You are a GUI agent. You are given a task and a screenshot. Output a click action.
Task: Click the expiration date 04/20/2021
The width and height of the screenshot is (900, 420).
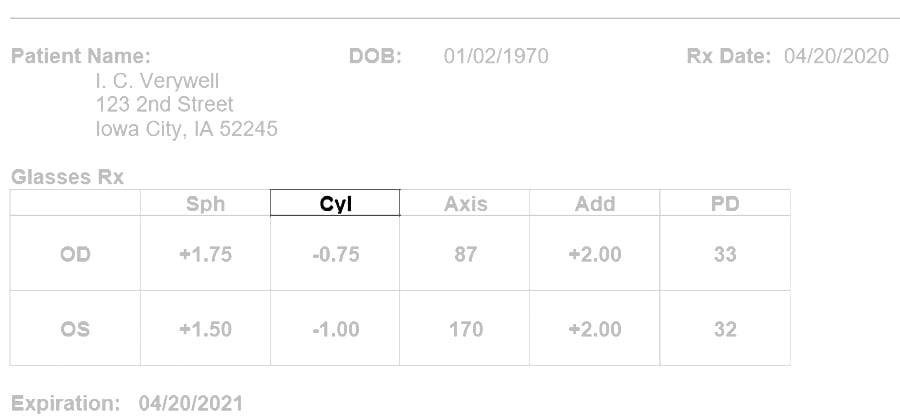tap(191, 403)
